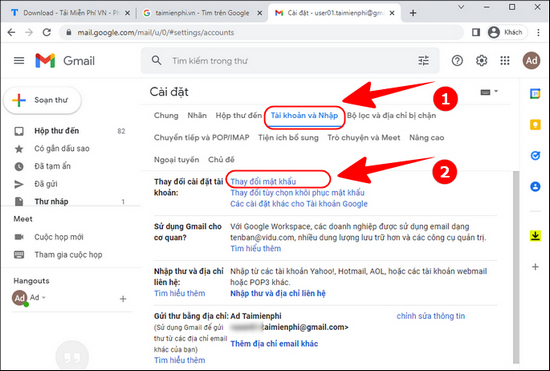Viewport: 550px width, 371px height.
Task: Click Tìm hiểu thêm under Google Workspace
Action: click(x=256, y=249)
